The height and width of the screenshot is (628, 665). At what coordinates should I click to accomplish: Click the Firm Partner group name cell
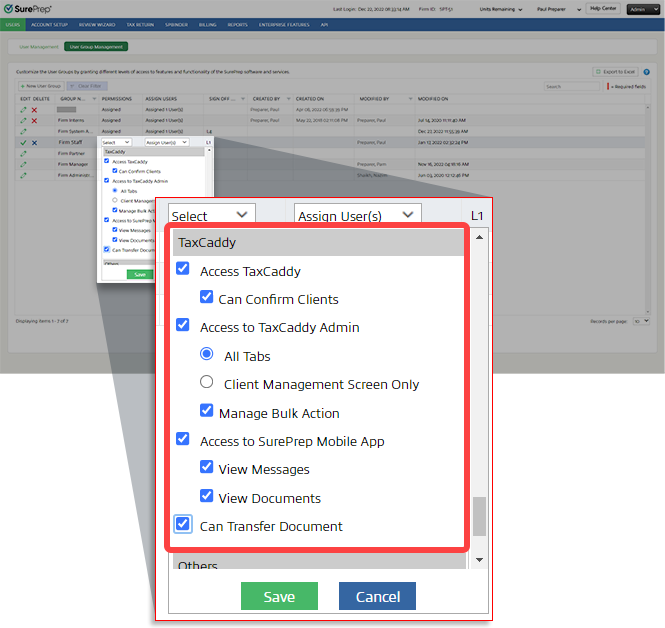71,154
